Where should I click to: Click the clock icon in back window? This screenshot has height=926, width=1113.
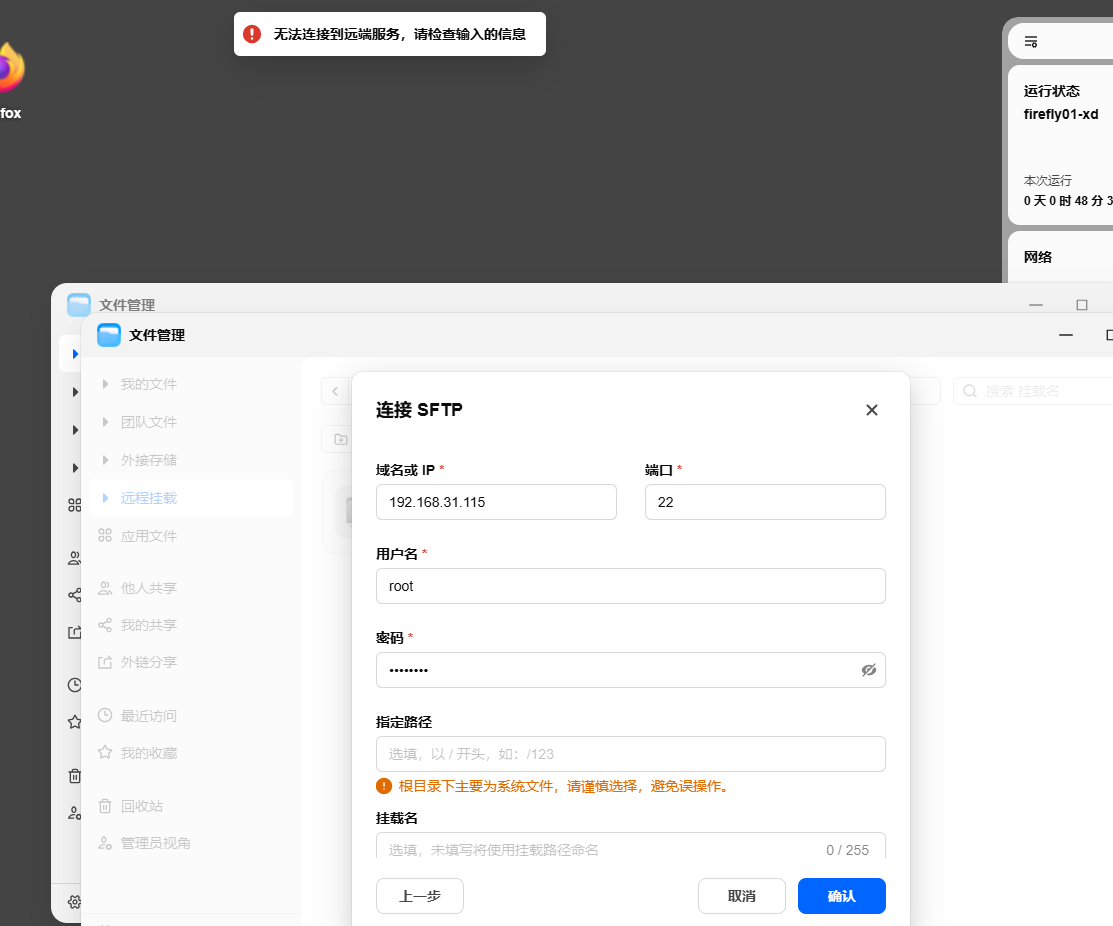[74, 685]
